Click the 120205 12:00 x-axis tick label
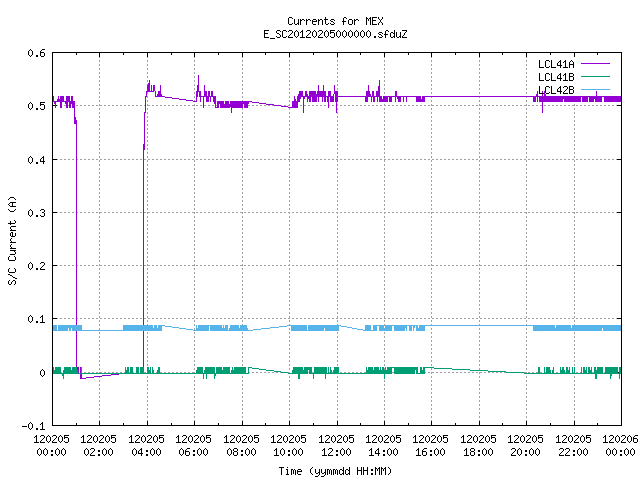640x480 pixels. click(336, 446)
